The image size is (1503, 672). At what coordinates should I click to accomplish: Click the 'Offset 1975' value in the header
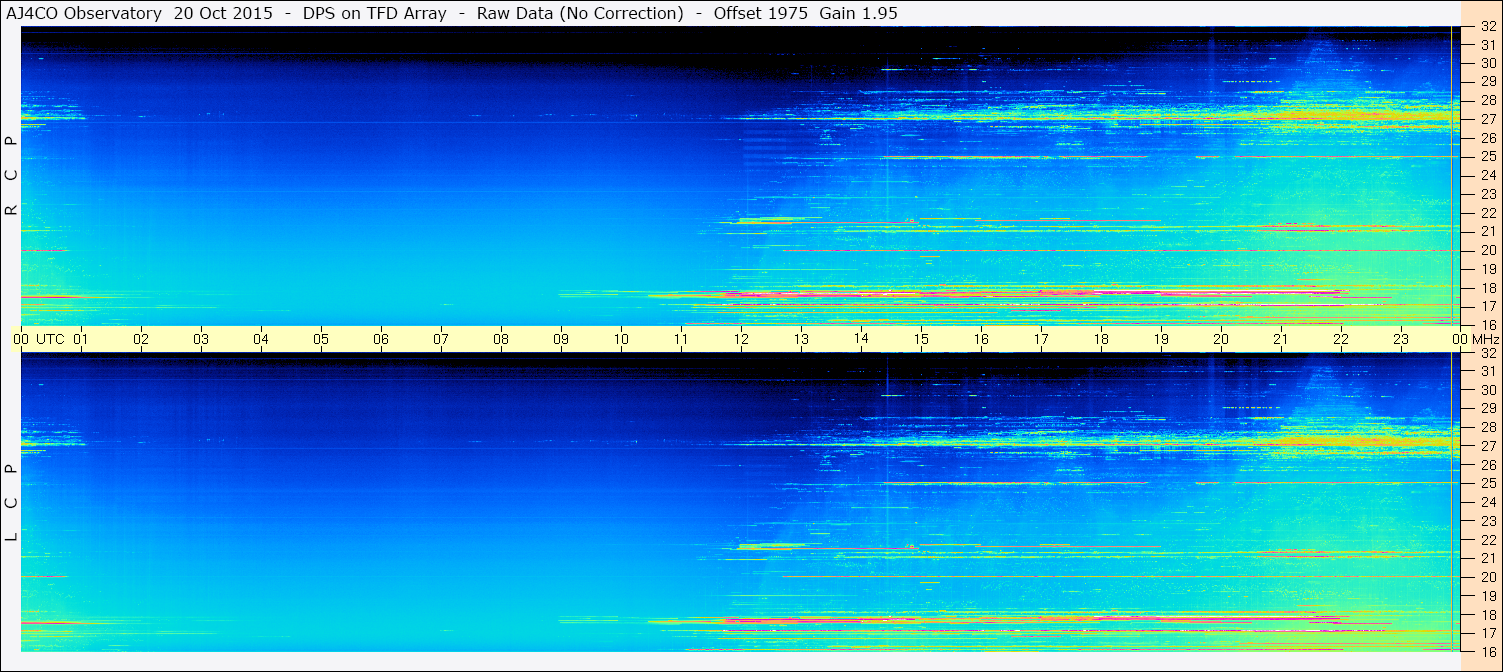click(x=761, y=14)
